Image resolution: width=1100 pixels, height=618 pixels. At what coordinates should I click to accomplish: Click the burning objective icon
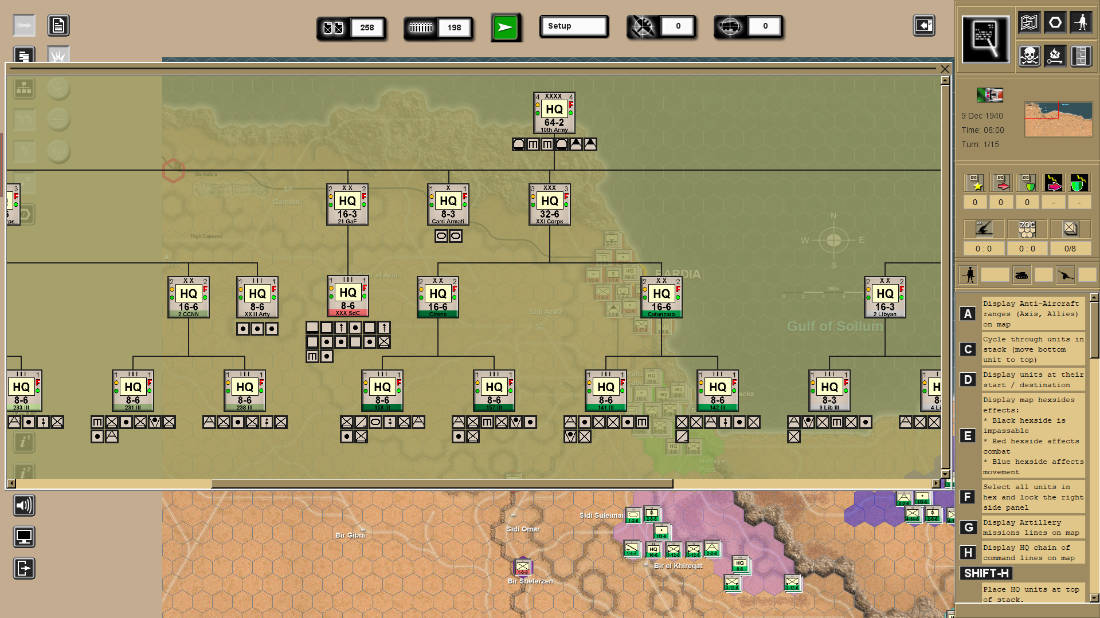1055,55
